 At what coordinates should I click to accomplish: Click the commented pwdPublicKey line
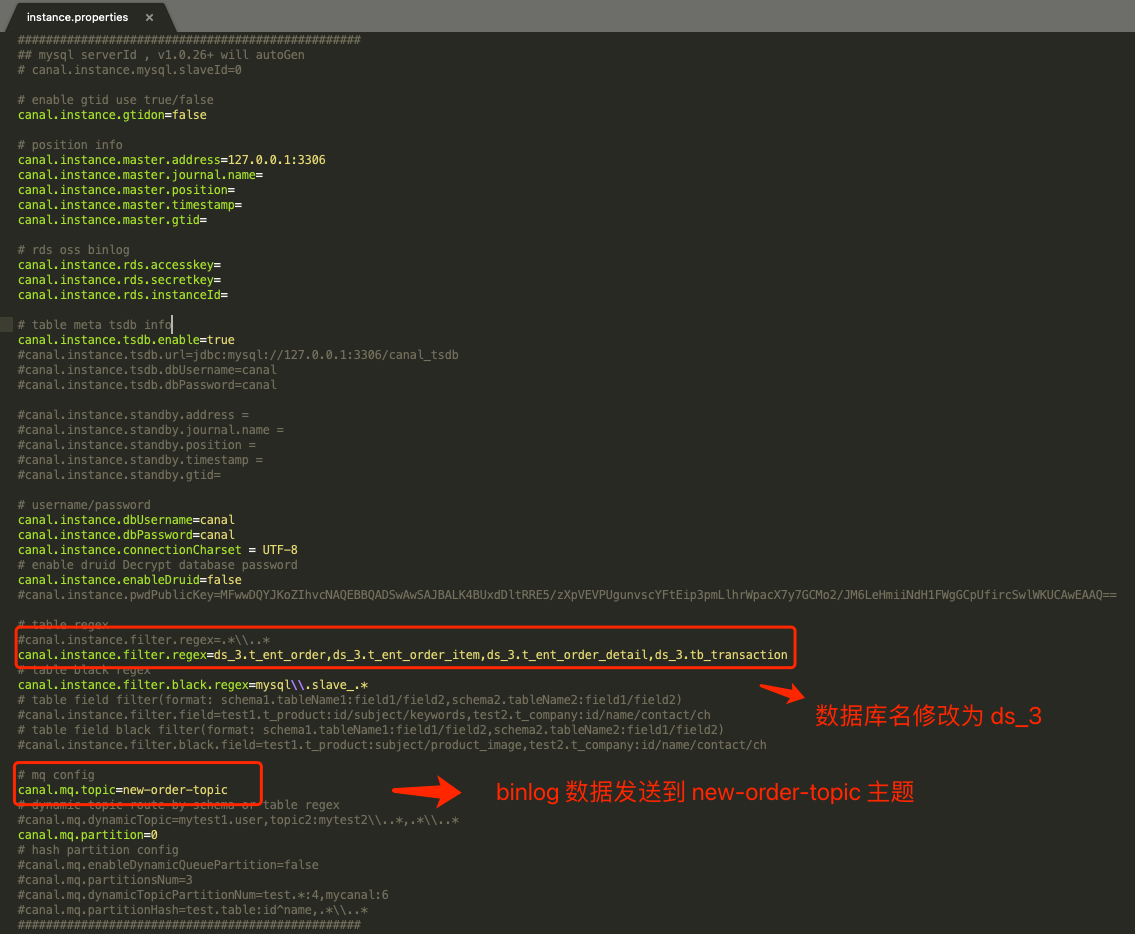pyautogui.click(x=566, y=595)
